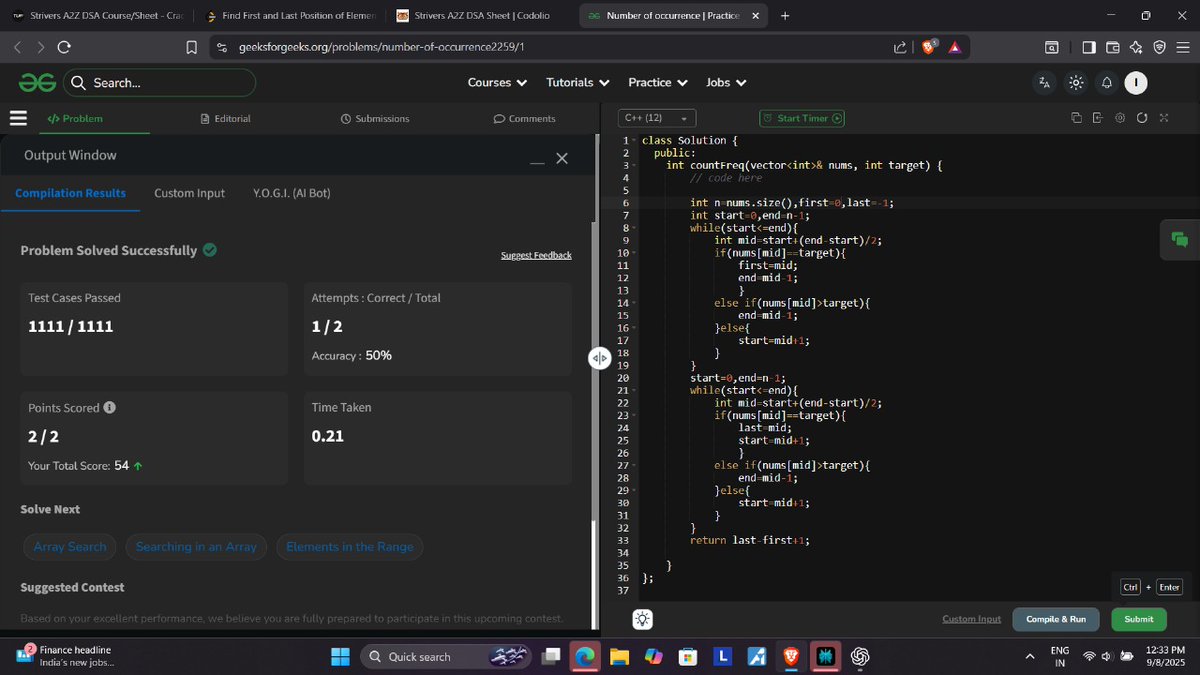Submit the solution code
Image resolution: width=1200 pixels, height=675 pixels.
1138,619
